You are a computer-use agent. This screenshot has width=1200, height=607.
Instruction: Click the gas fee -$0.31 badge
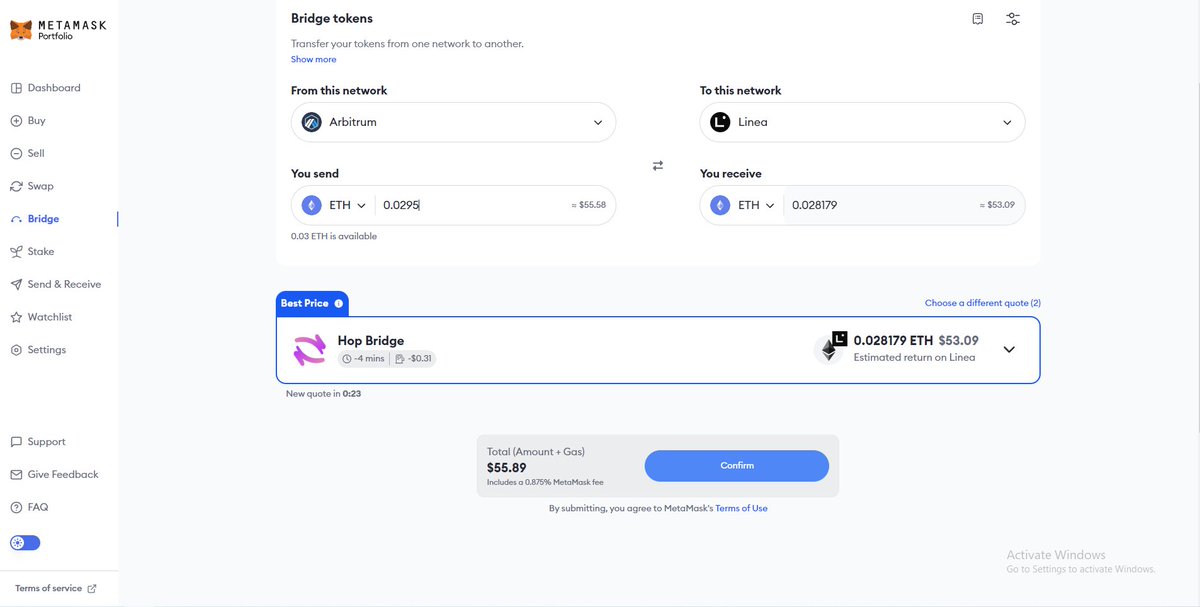(414, 359)
